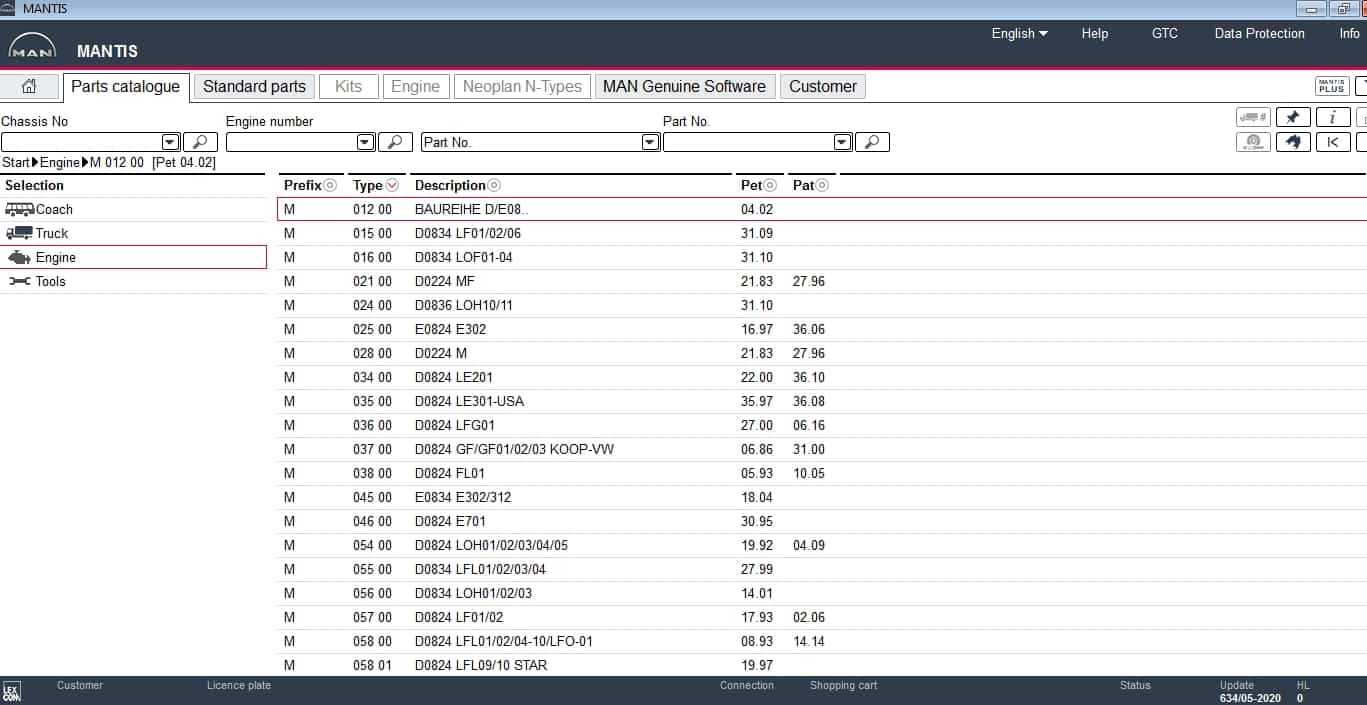Click the red Type column sort icon

pyautogui.click(x=392, y=185)
